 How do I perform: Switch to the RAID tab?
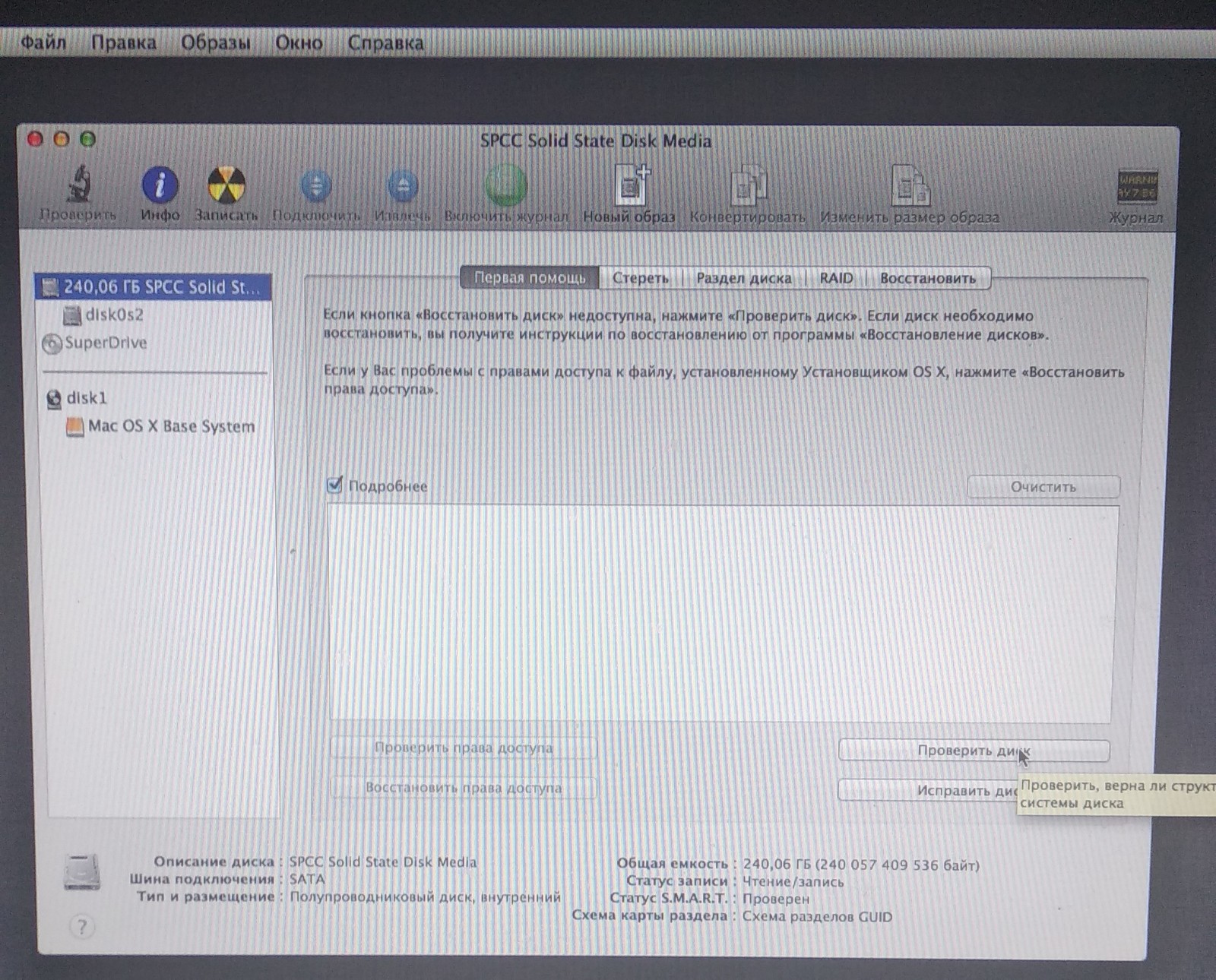[836, 278]
